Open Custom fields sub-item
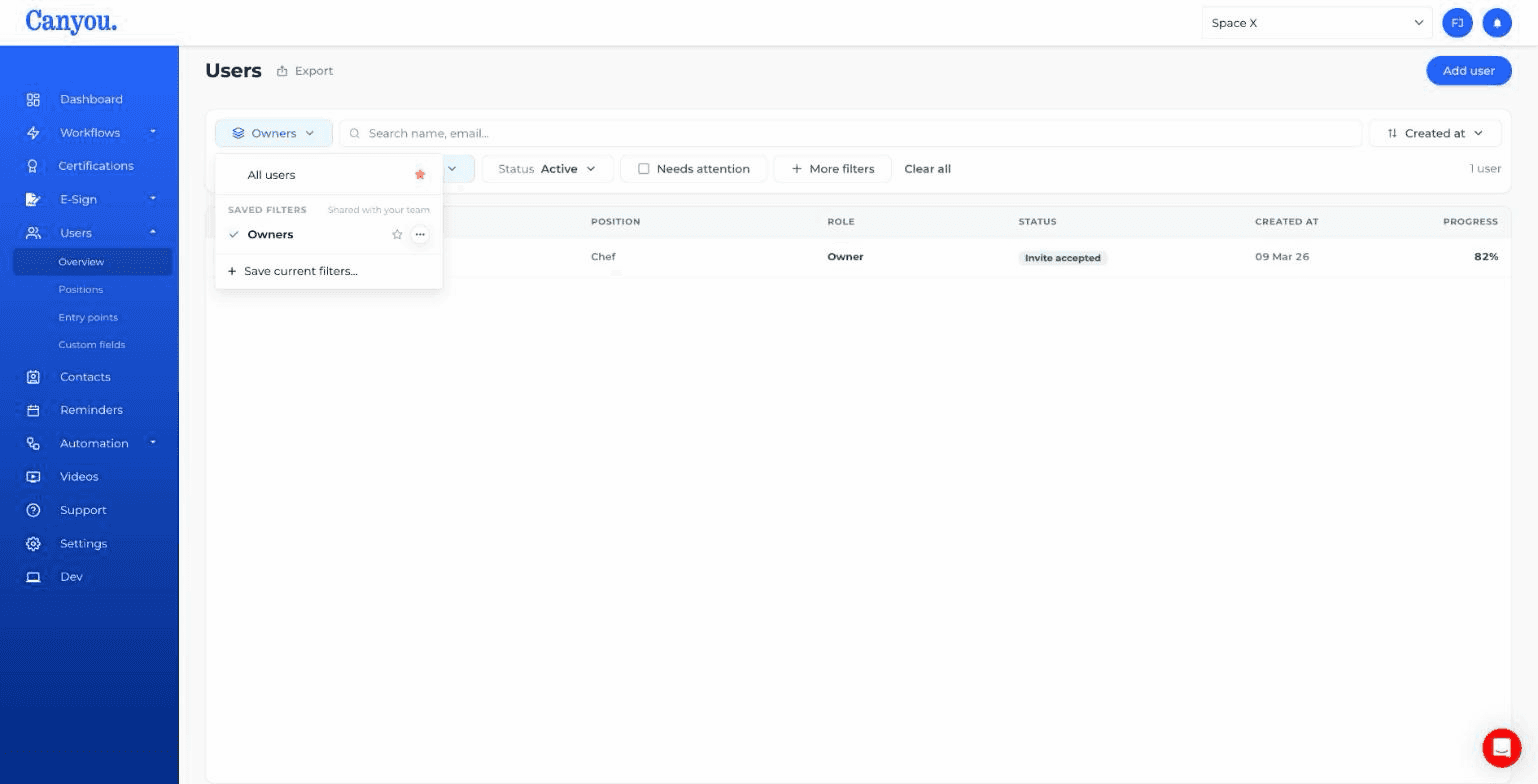The height and width of the screenshot is (784, 1538). click(92, 345)
